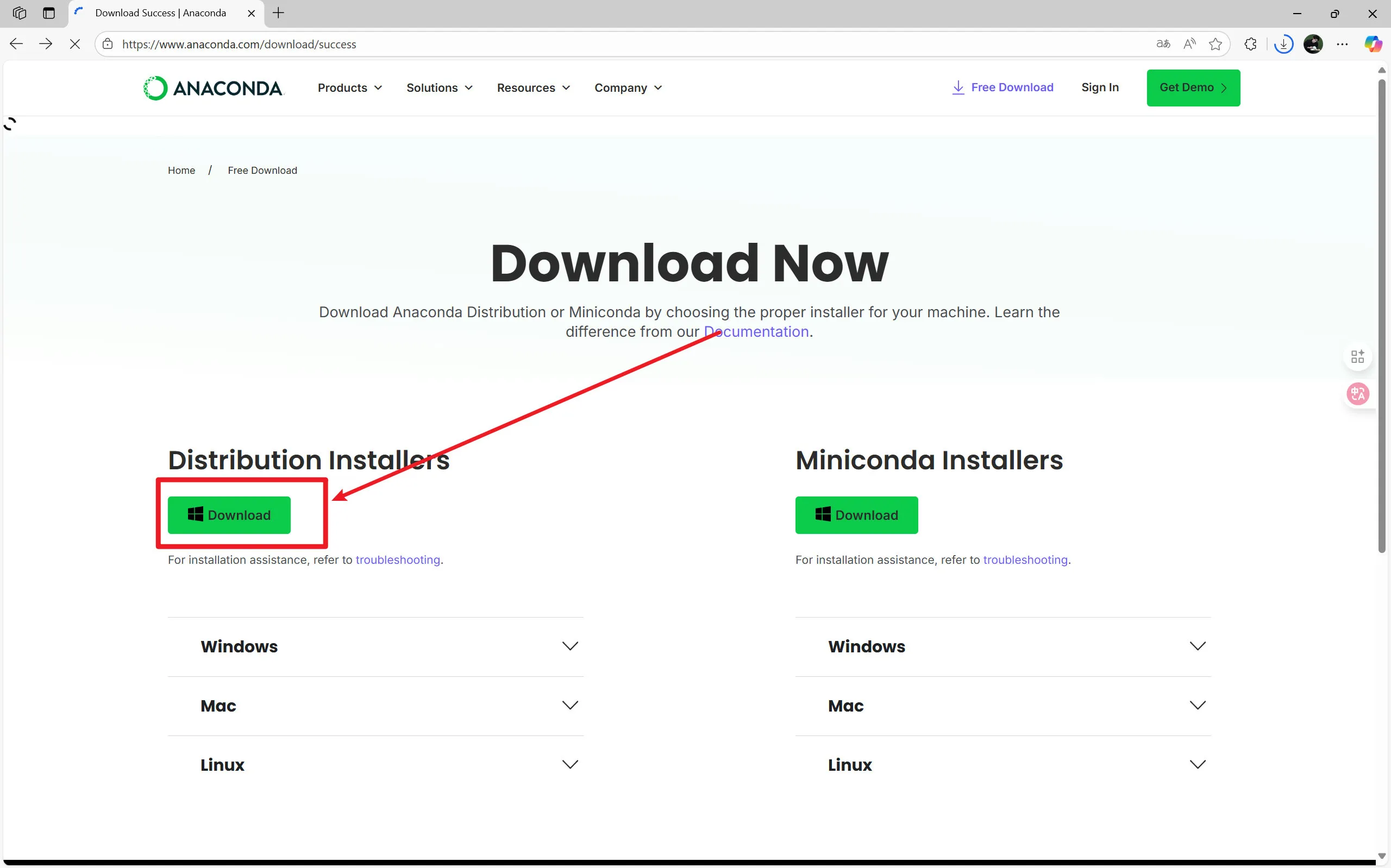This screenshot has height=868, width=1391.
Task: Open the Company menu
Action: (628, 88)
